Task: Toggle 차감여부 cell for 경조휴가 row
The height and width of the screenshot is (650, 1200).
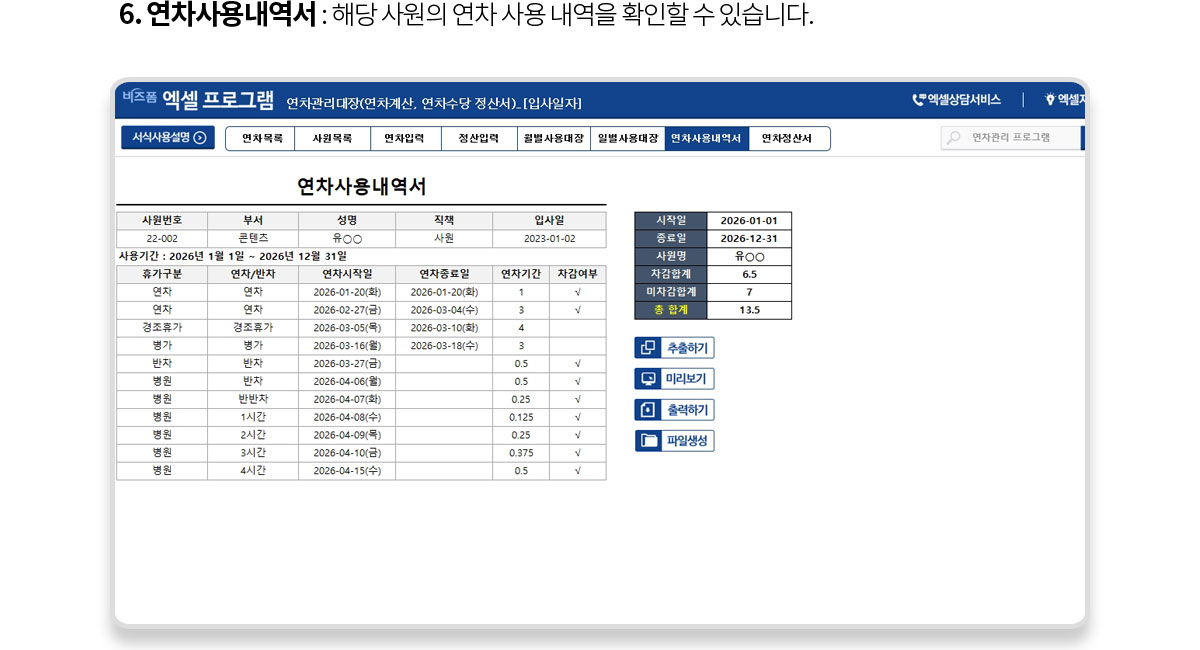Action: pyautogui.click(x=577, y=327)
